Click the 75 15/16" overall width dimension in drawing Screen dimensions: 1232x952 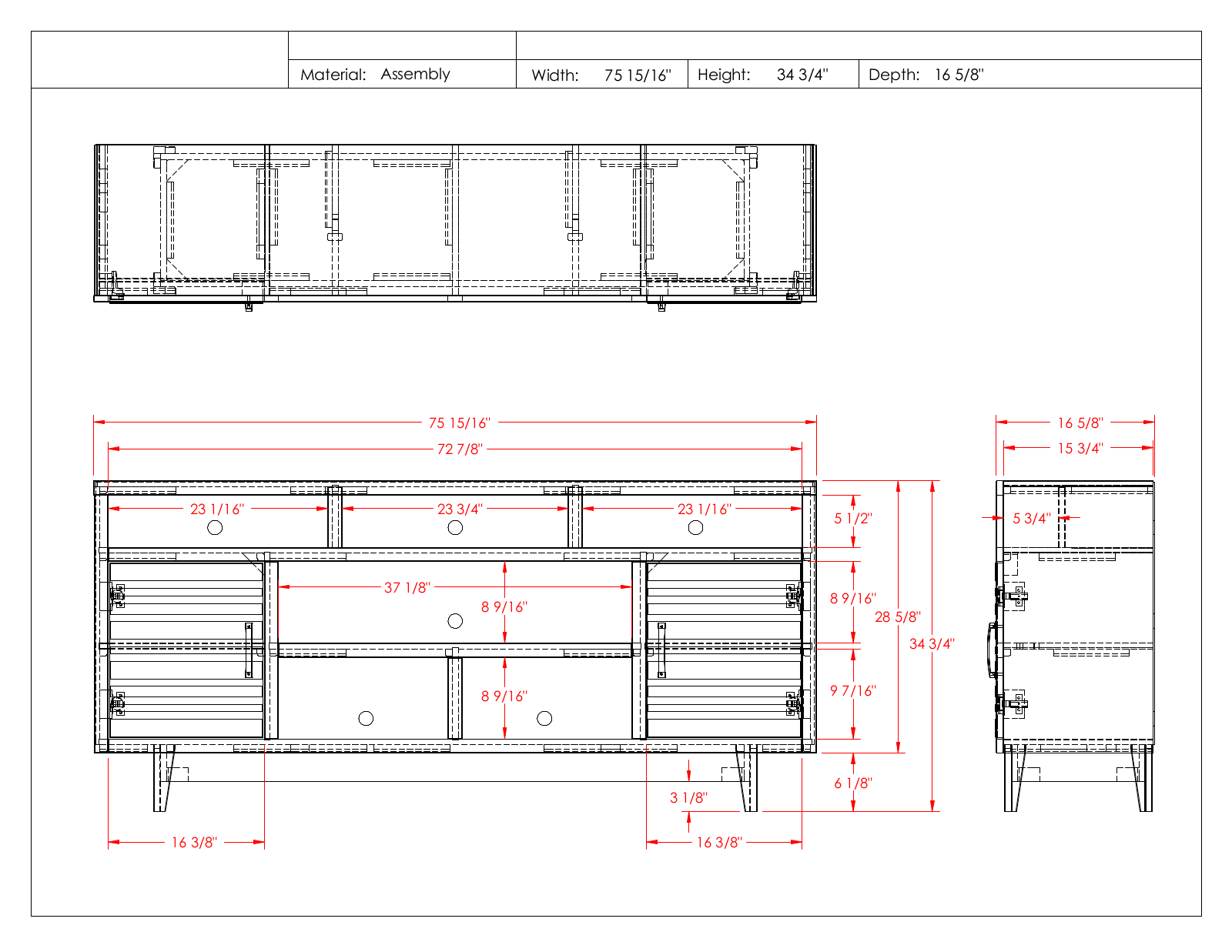pos(460,423)
